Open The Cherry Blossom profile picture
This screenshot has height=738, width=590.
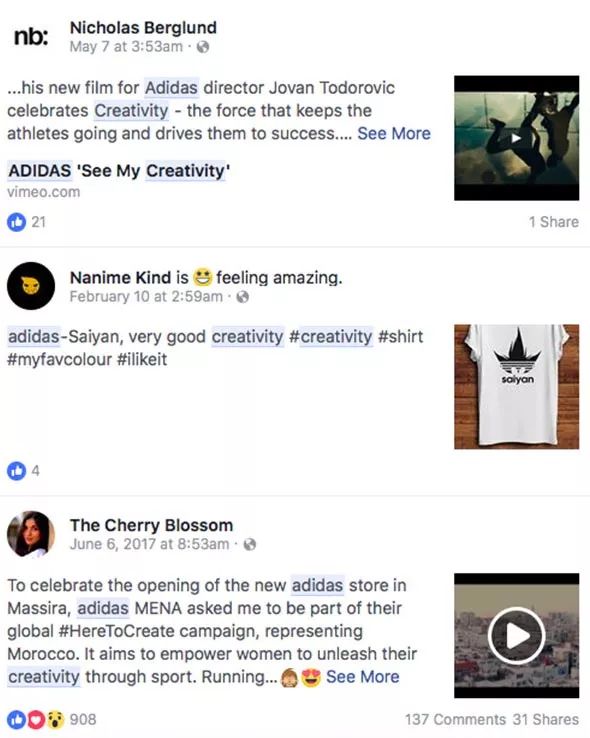coord(31,534)
